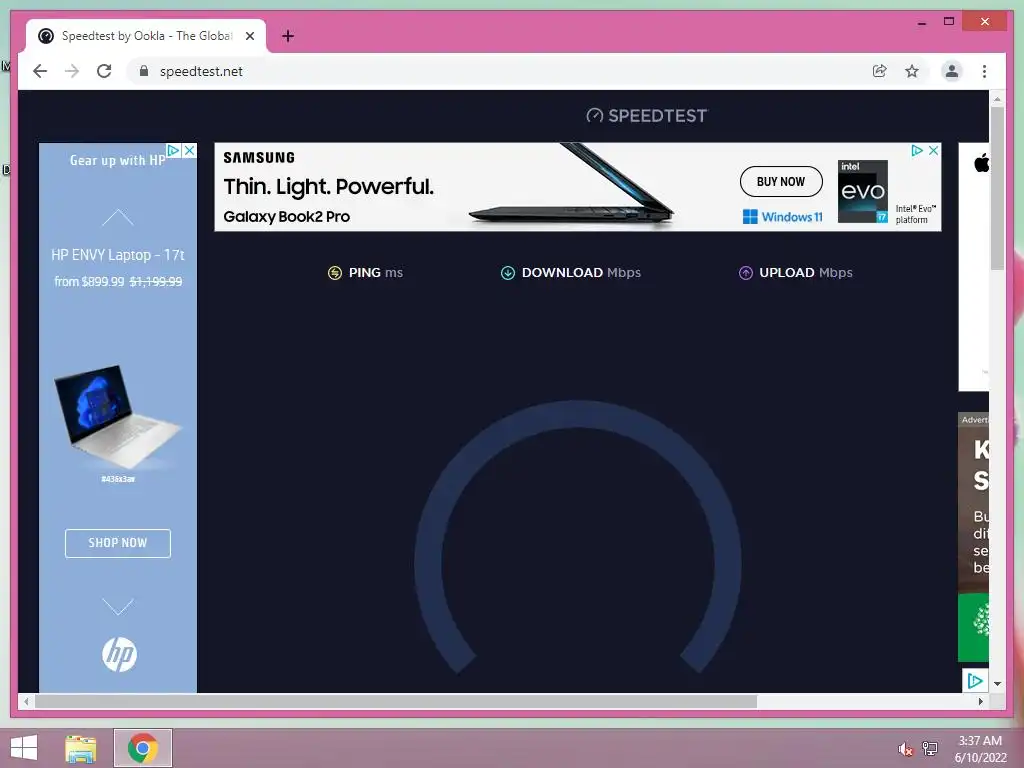Click BUY NOW in the Samsung ad
The width and height of the screenshot is (1024, 768).
coord(781,182)
